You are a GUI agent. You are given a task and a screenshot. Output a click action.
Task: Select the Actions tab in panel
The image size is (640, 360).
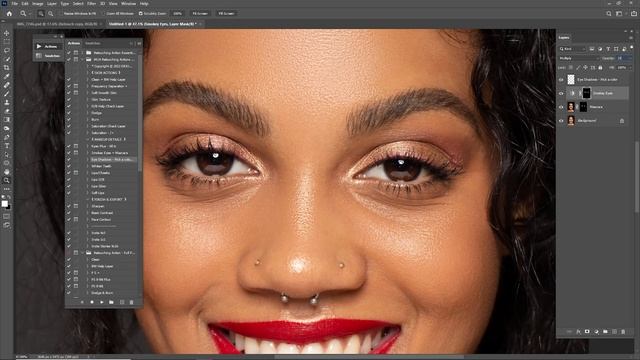point(74,43)
